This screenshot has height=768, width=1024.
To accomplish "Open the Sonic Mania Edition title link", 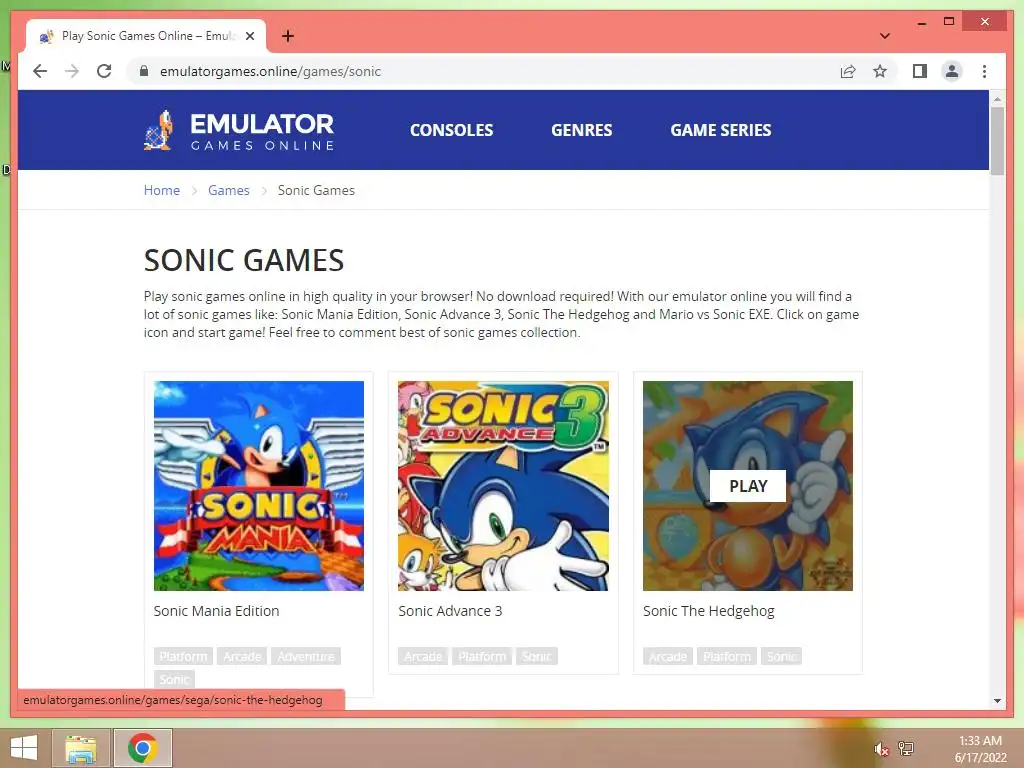I will tap(216, 611).
